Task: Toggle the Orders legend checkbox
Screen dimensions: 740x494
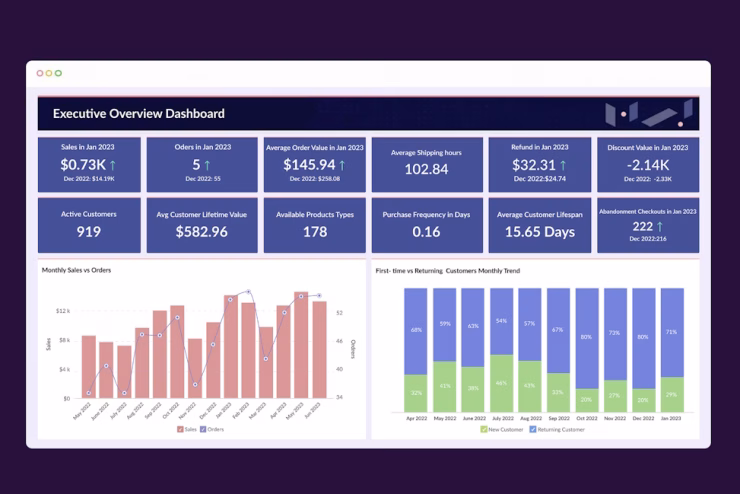Action: pos(203,429)
